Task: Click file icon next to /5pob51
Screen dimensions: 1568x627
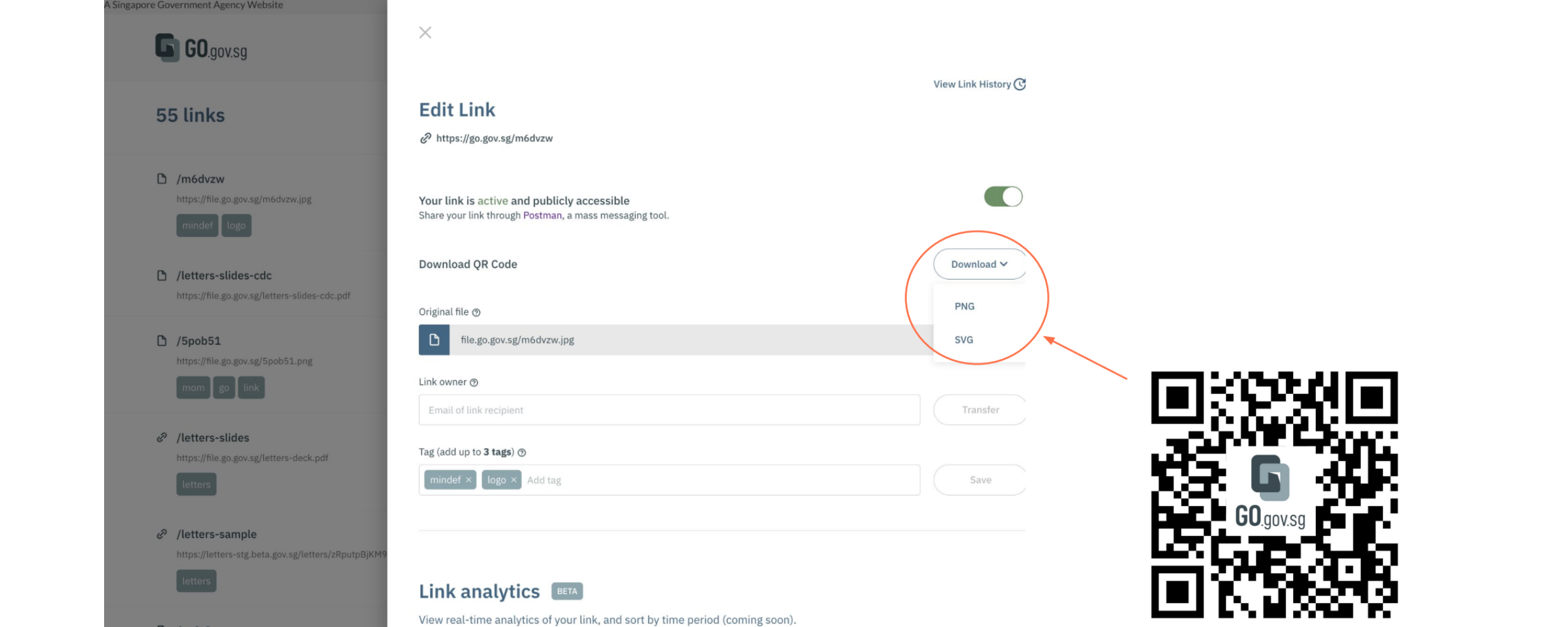Action: pyautogui.click(x=162, y=340)
